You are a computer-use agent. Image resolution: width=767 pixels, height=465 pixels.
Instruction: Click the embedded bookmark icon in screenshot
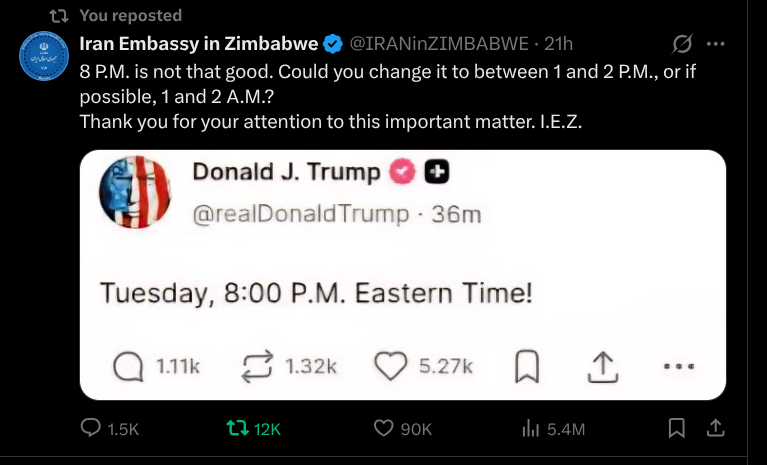tap(526, 366)
